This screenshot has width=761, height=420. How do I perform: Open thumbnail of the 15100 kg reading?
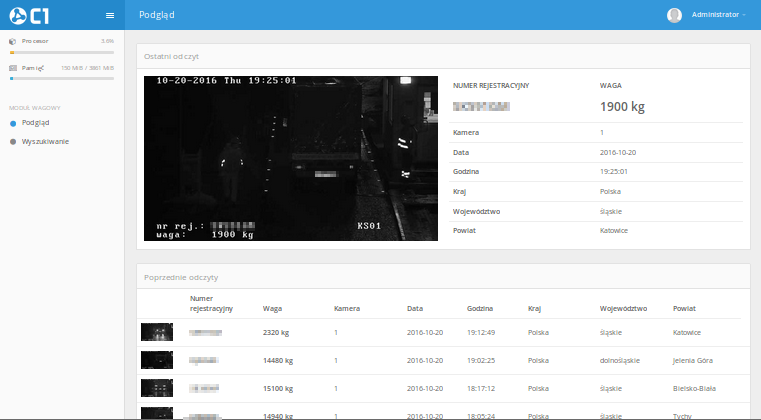(x=157, y=388)
